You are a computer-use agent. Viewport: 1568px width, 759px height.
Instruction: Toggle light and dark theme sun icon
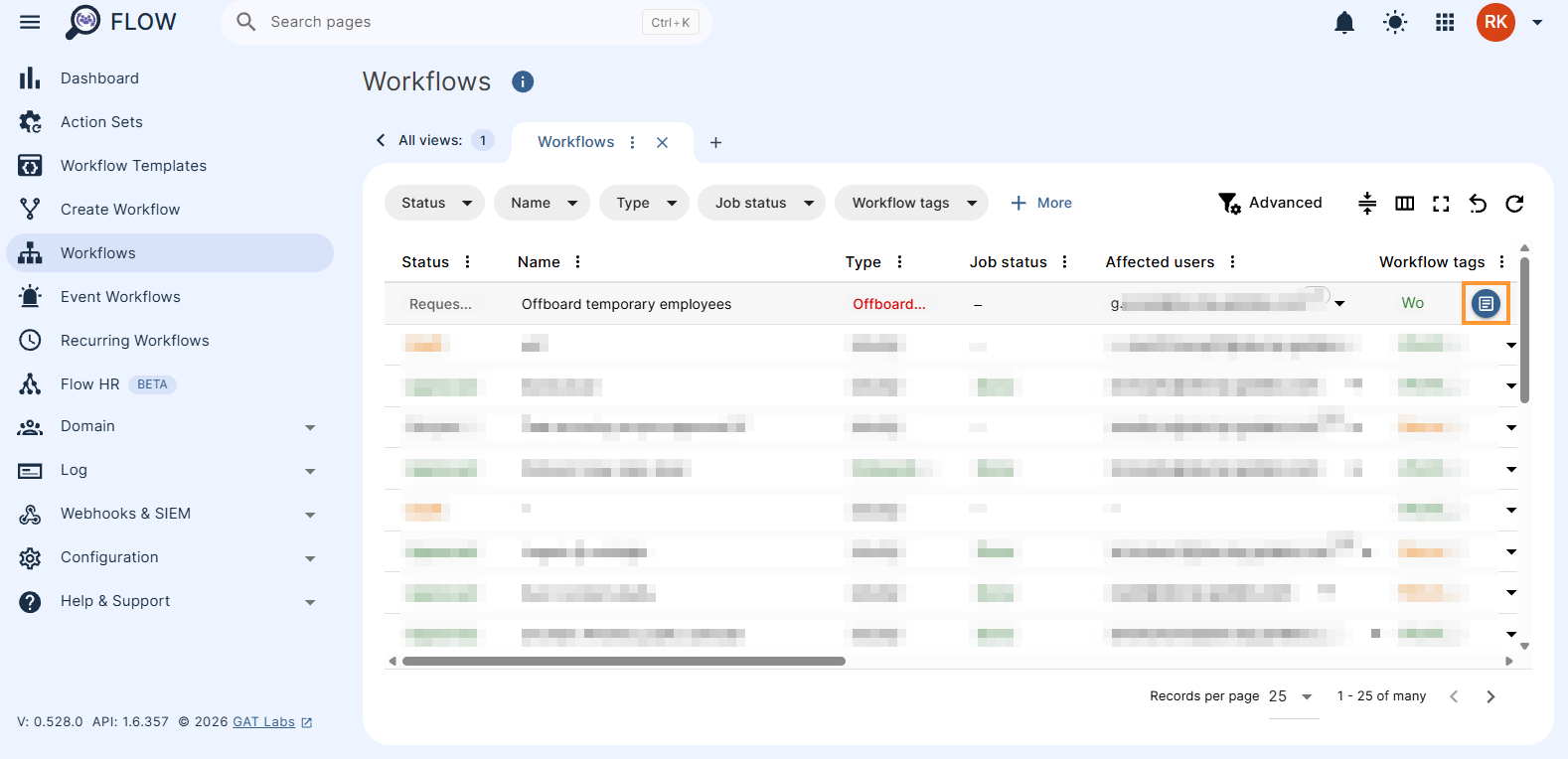1395,22
